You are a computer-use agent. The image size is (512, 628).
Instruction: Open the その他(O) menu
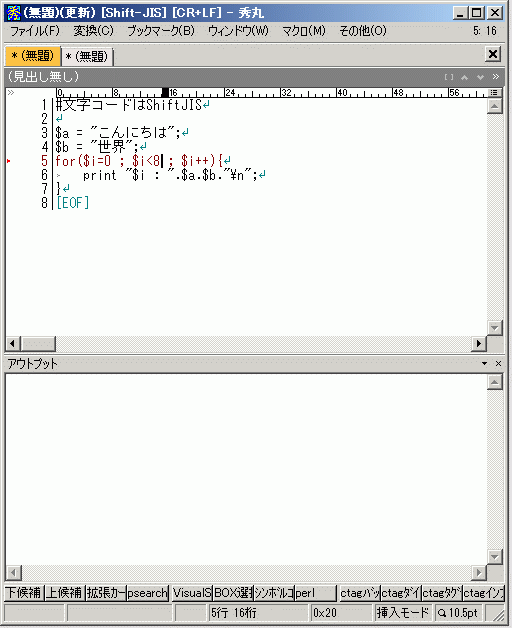(363, 31)
